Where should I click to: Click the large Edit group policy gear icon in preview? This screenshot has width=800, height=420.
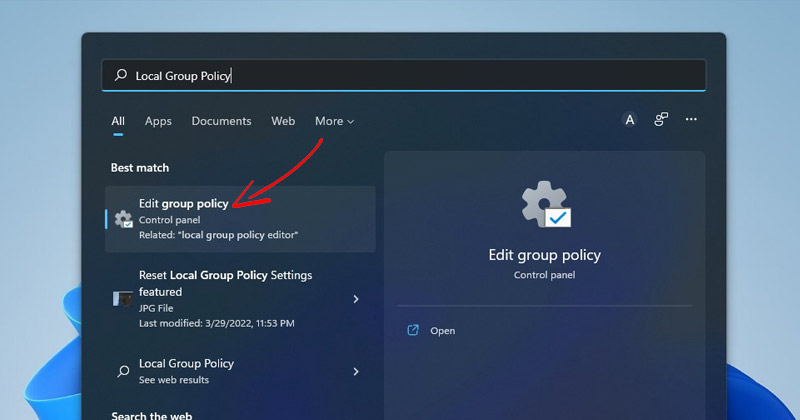click(545, 204)
